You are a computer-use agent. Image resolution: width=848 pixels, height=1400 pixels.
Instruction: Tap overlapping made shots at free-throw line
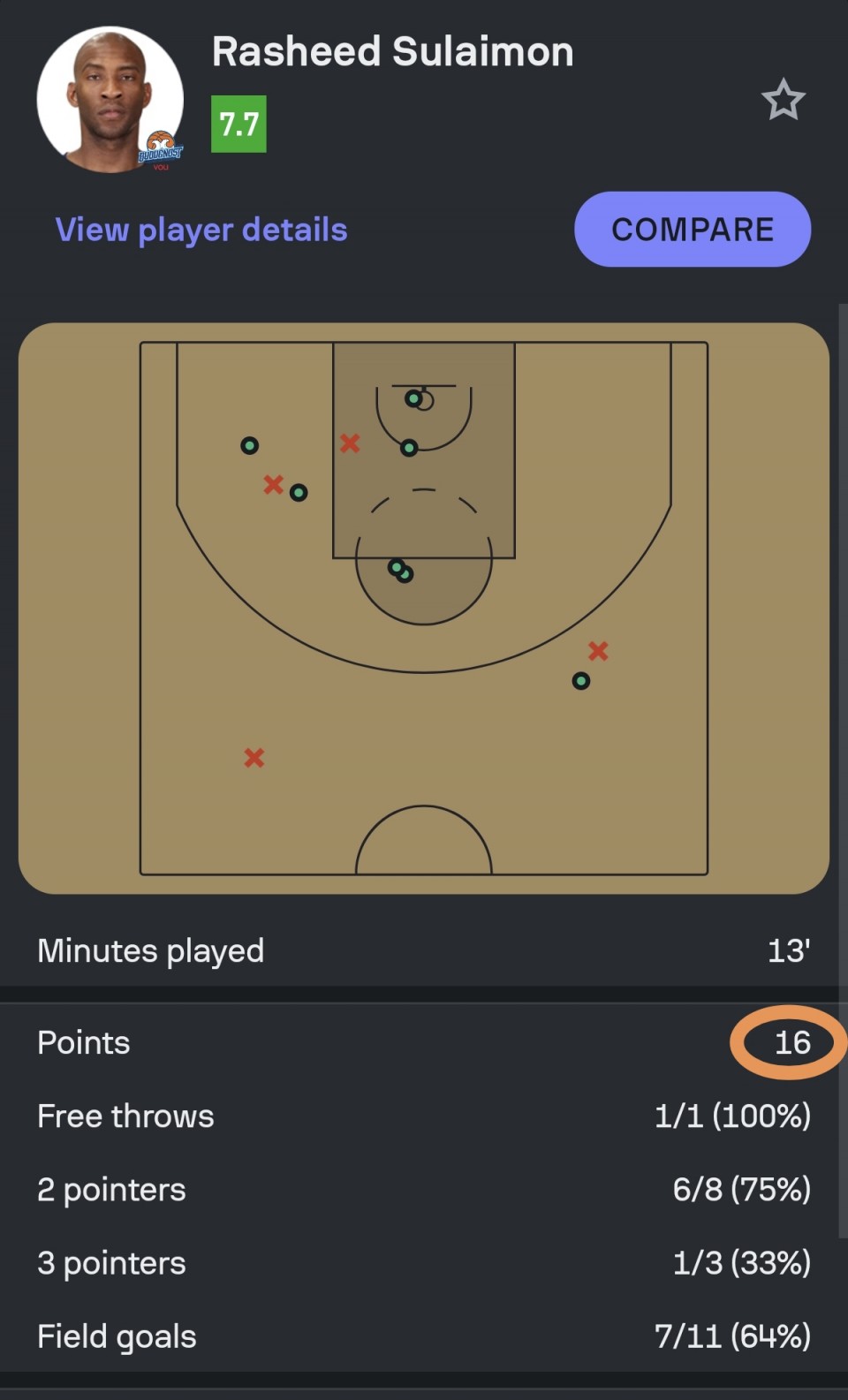(400, 571)
